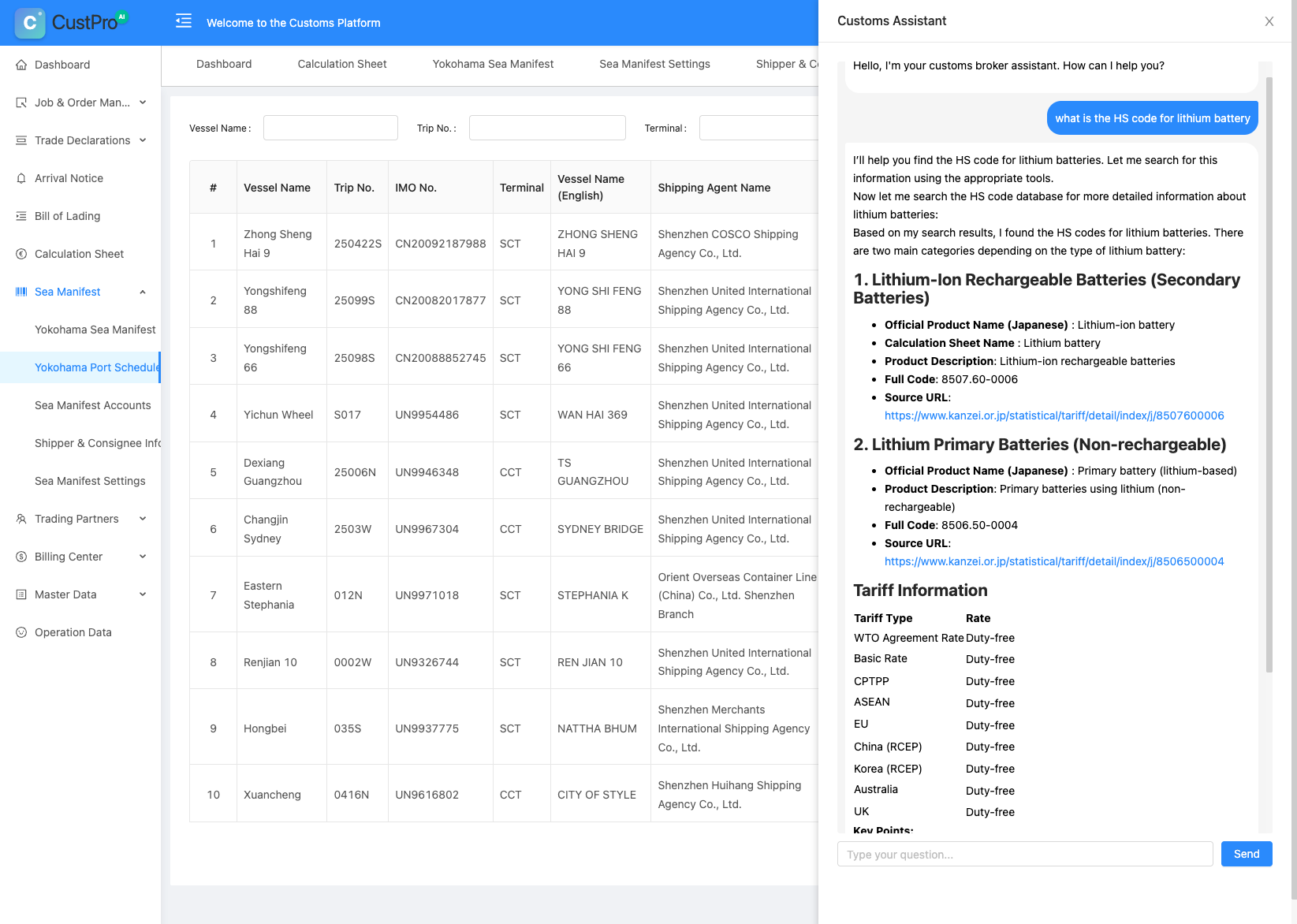Switch to the Yokohama Sea Manifest tab
The height and width of the screenshot is (924, 1297).
click(x=493, y=64)
